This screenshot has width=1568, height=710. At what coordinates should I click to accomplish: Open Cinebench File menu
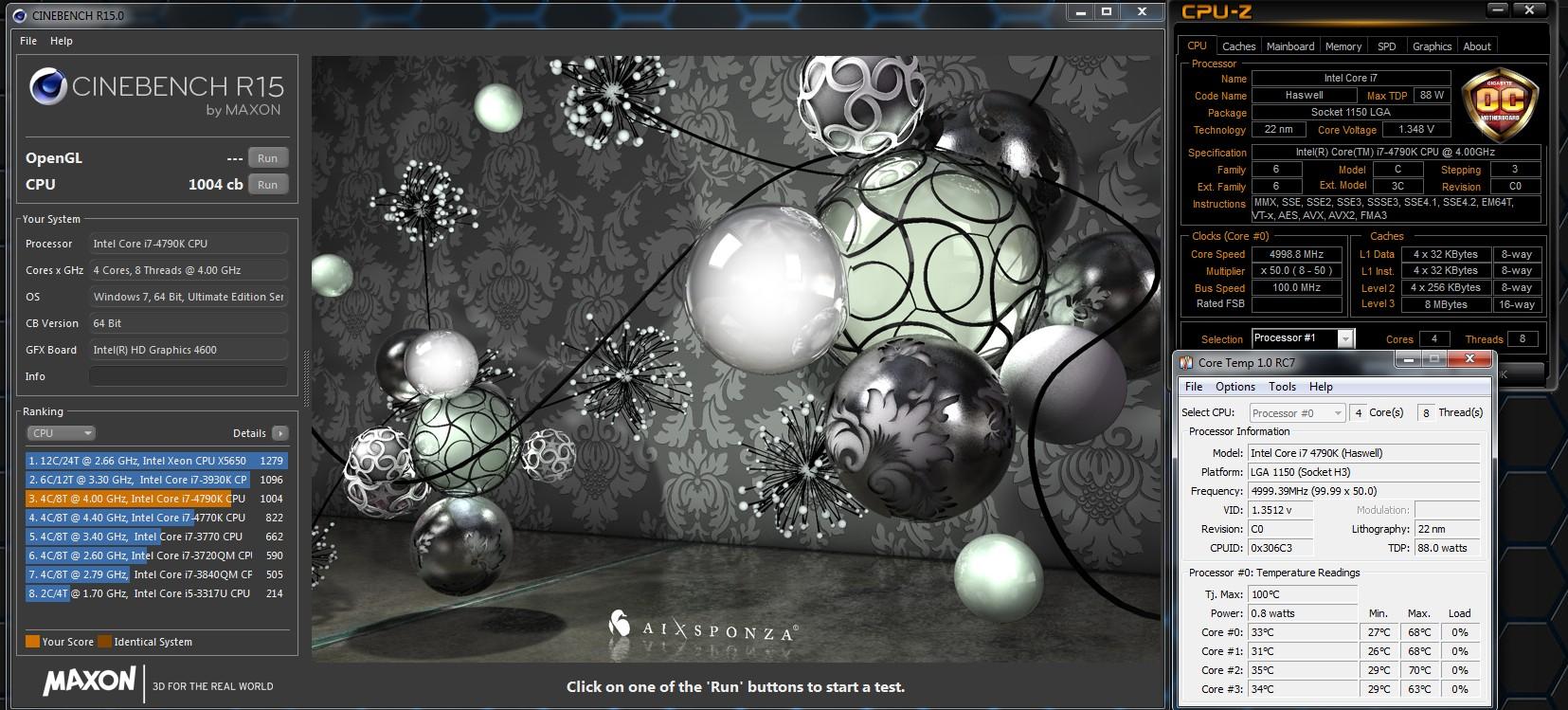pyautogui.click(x=28, y=41)
